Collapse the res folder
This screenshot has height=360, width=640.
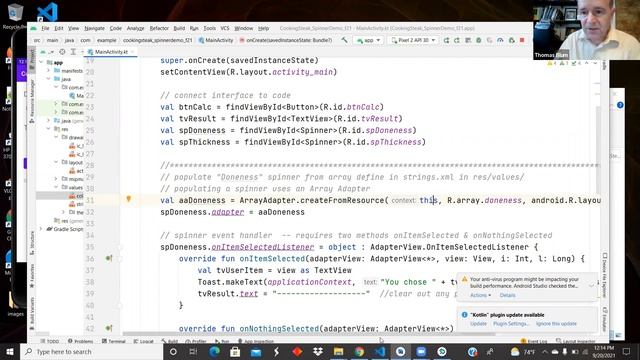coord(48,129)
